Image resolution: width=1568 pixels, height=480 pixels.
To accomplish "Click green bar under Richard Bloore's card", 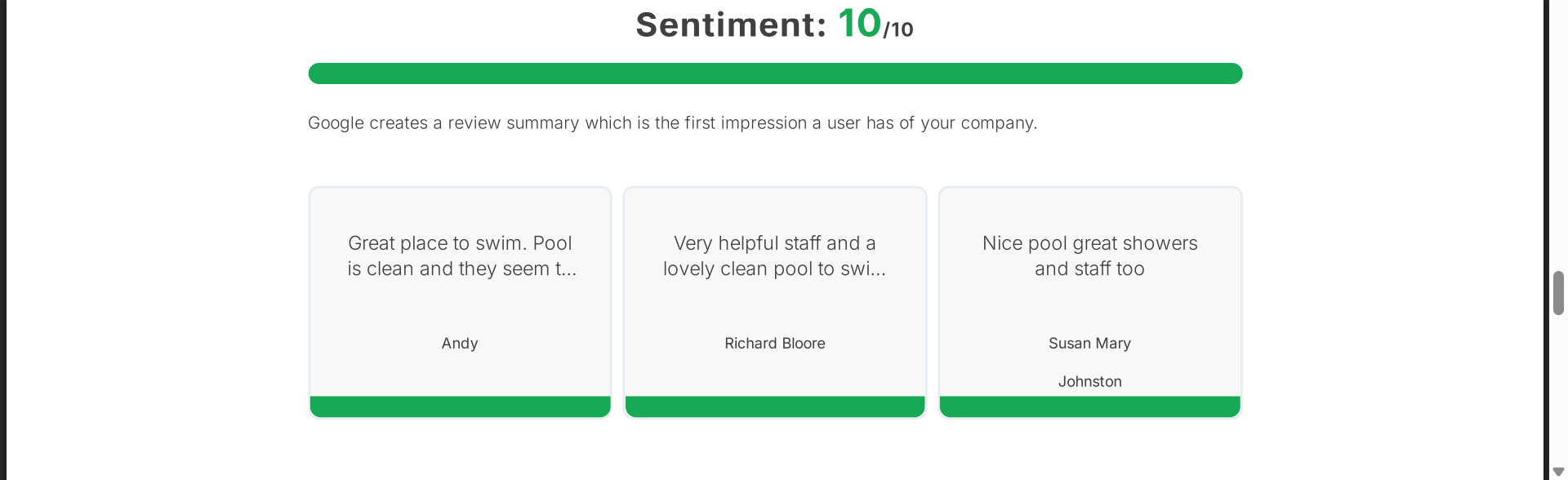I will click(774, 407).
